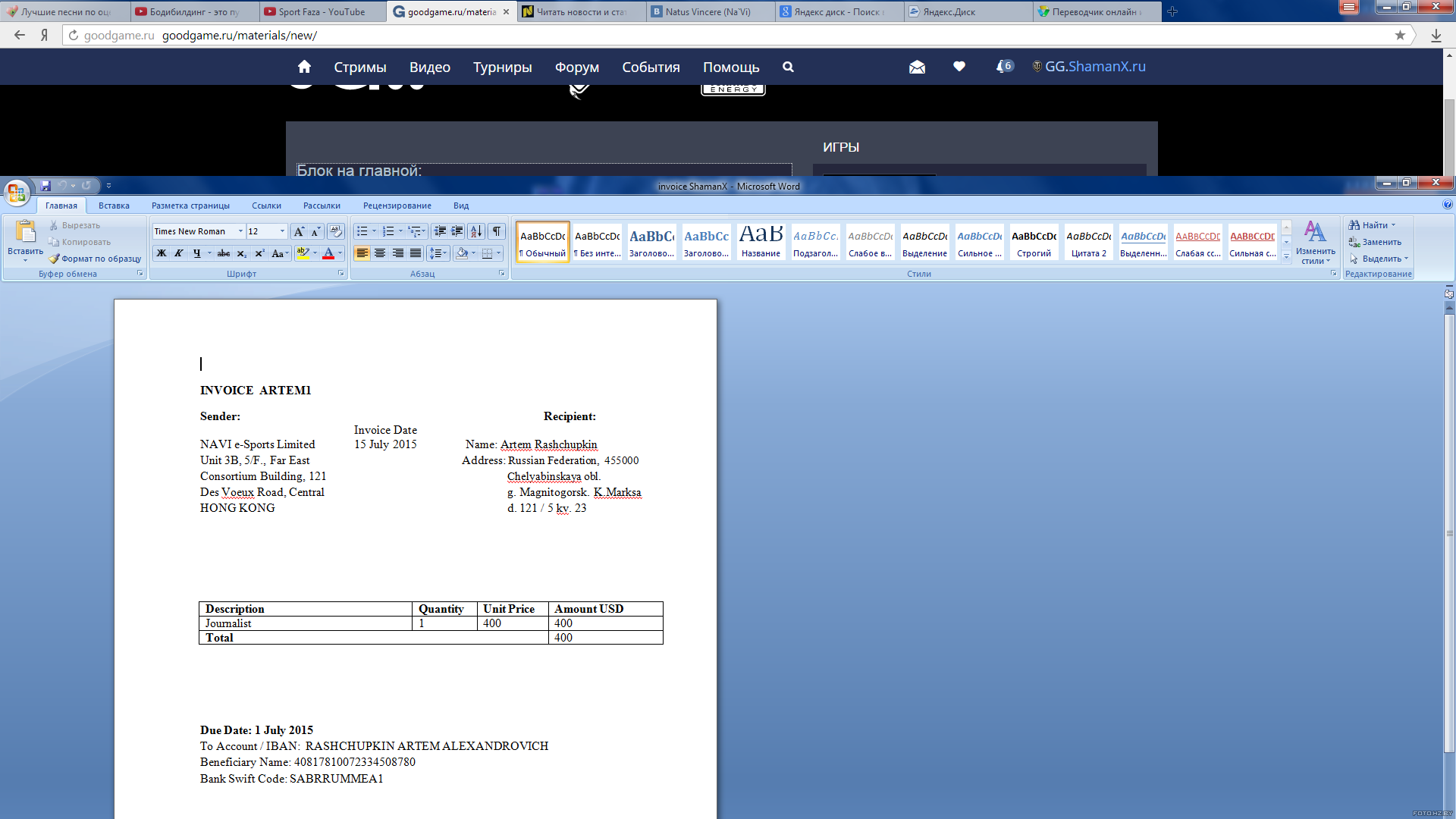Apply the Название style
The height and width of the screenshot is (819, 1456).
[x=761, y=242]
